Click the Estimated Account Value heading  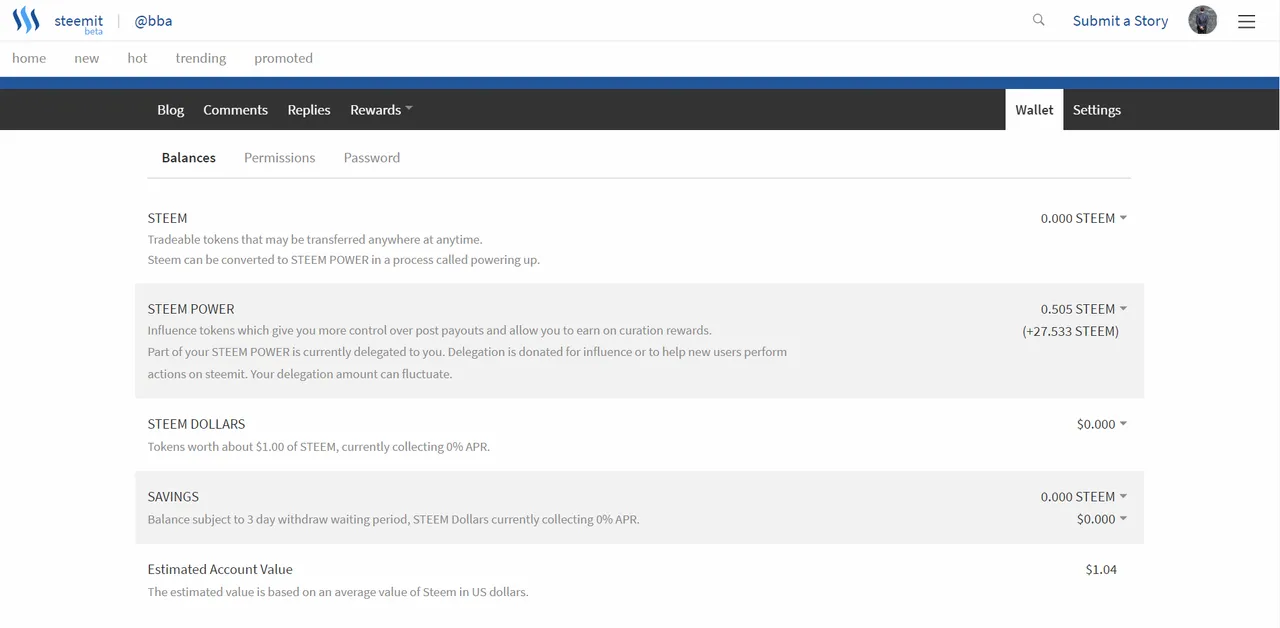pyautogui.click(x=220, y=569)
